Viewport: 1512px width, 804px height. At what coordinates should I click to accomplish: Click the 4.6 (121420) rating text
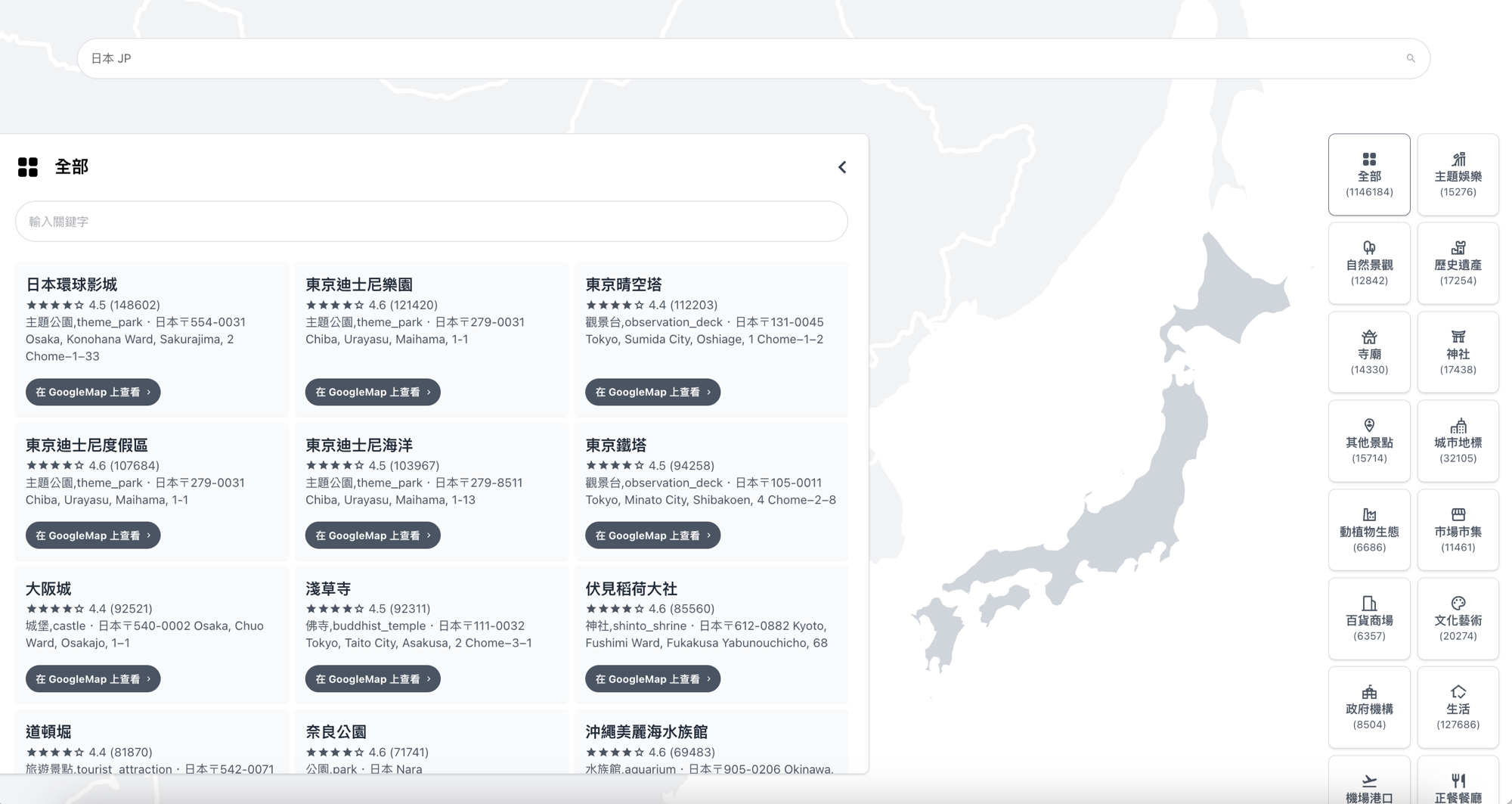(403, 305)
